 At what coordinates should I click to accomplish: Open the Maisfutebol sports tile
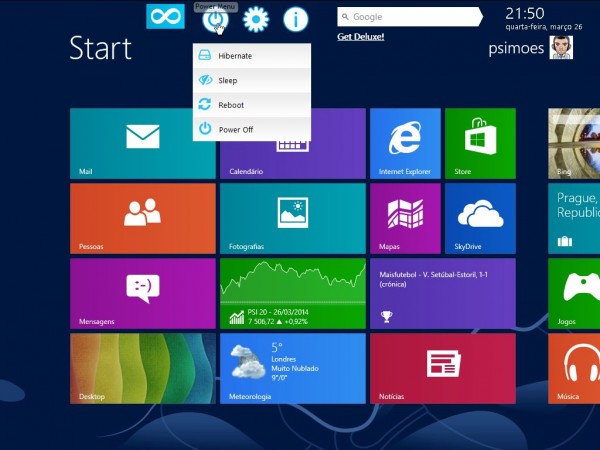pyautogui.click(x=443, y=293)
